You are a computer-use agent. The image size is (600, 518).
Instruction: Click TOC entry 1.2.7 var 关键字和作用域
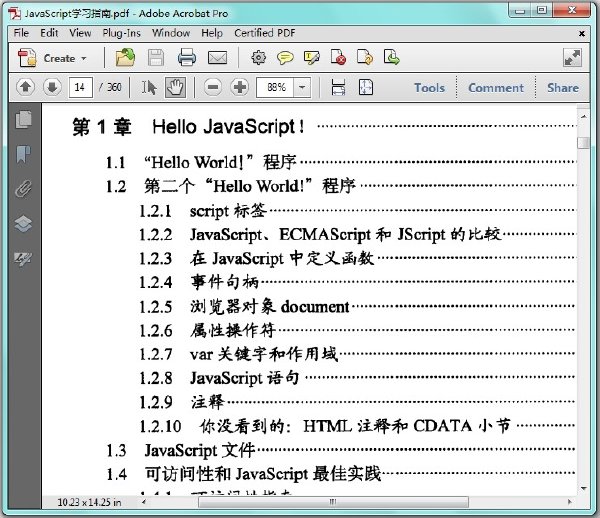click(x=238, y=354)
